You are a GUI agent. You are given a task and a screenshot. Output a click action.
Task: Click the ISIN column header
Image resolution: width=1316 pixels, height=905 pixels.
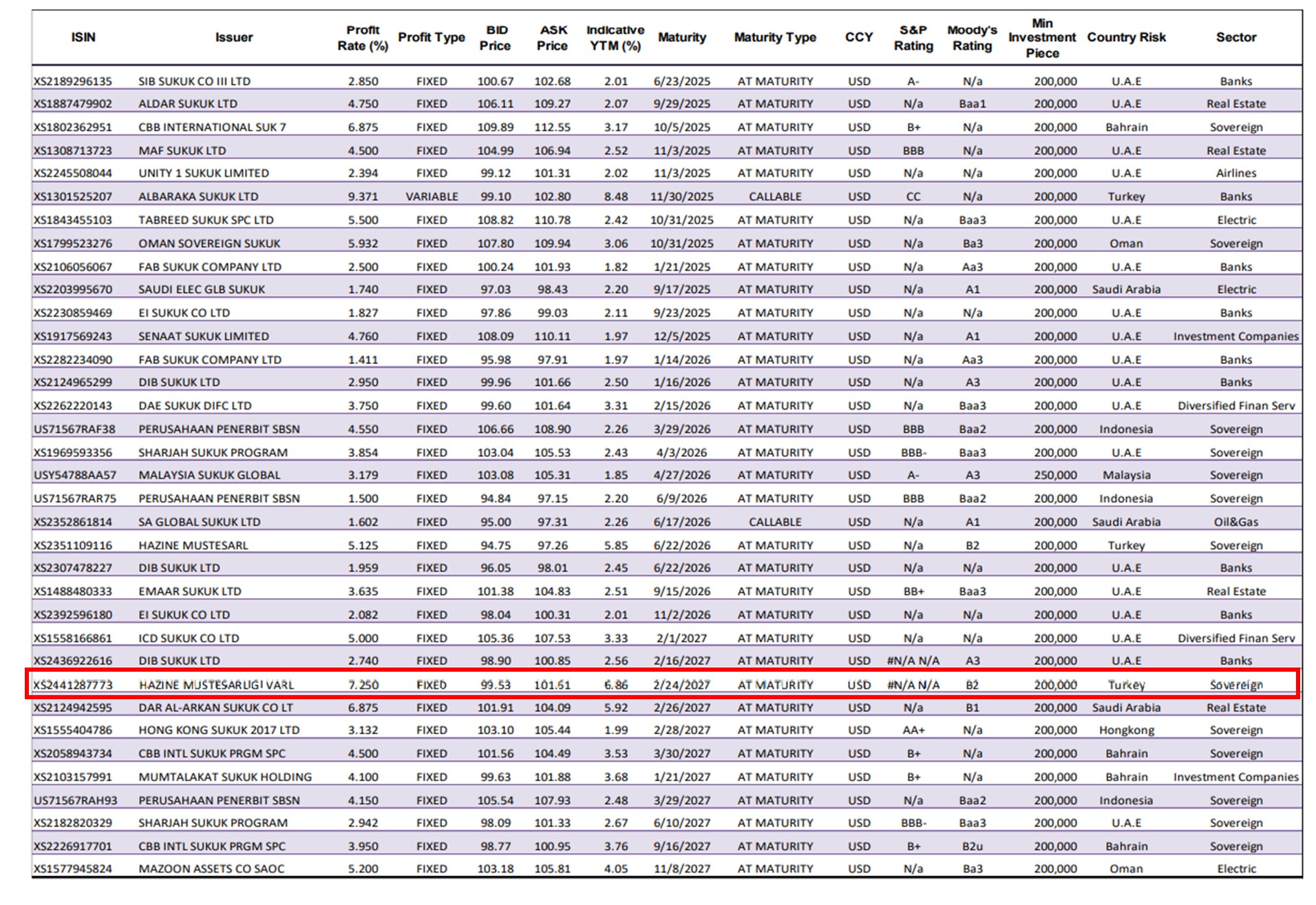coord(83,37)
